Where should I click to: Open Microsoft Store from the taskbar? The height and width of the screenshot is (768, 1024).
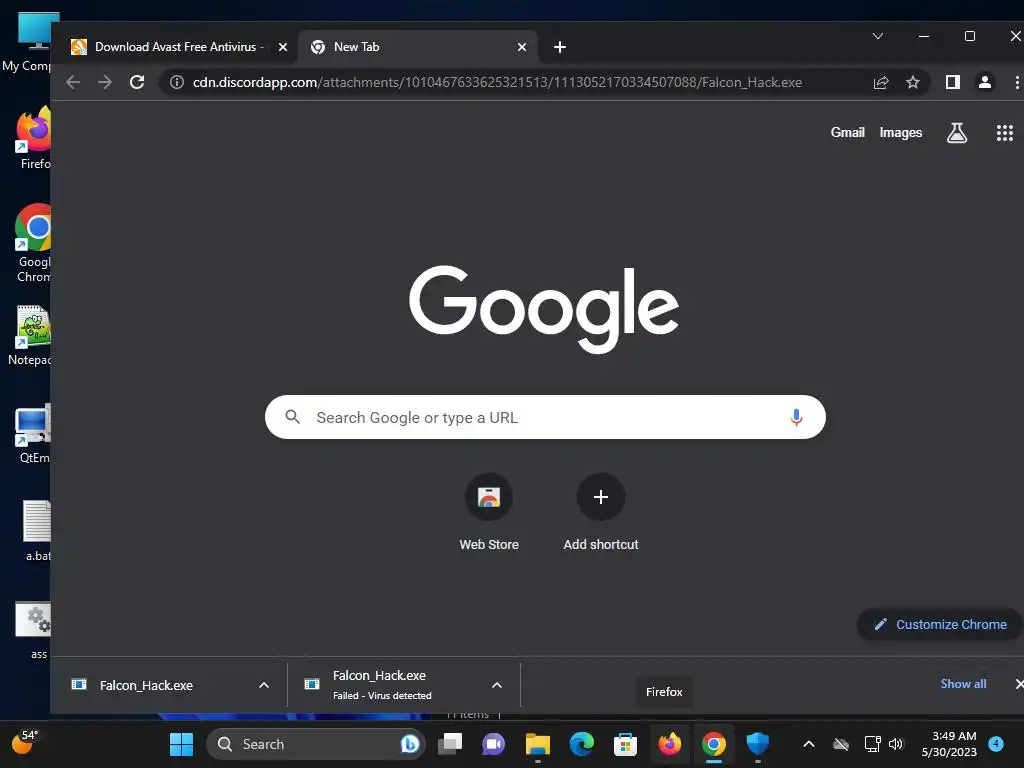(626, 744)
